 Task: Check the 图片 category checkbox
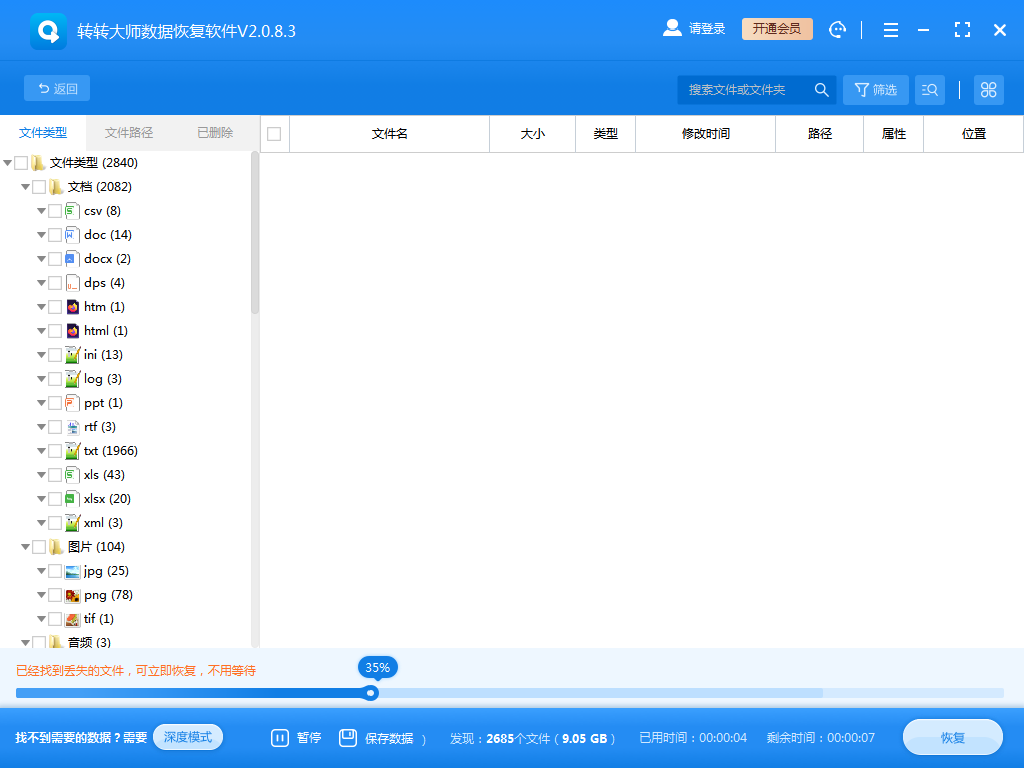click(x=41, y=546)
